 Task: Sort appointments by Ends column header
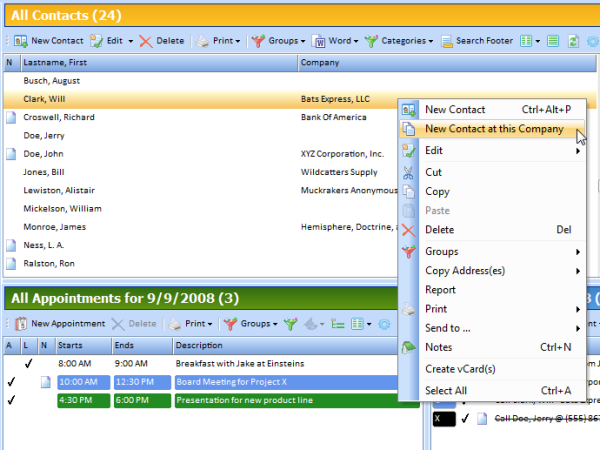[142, 346]
